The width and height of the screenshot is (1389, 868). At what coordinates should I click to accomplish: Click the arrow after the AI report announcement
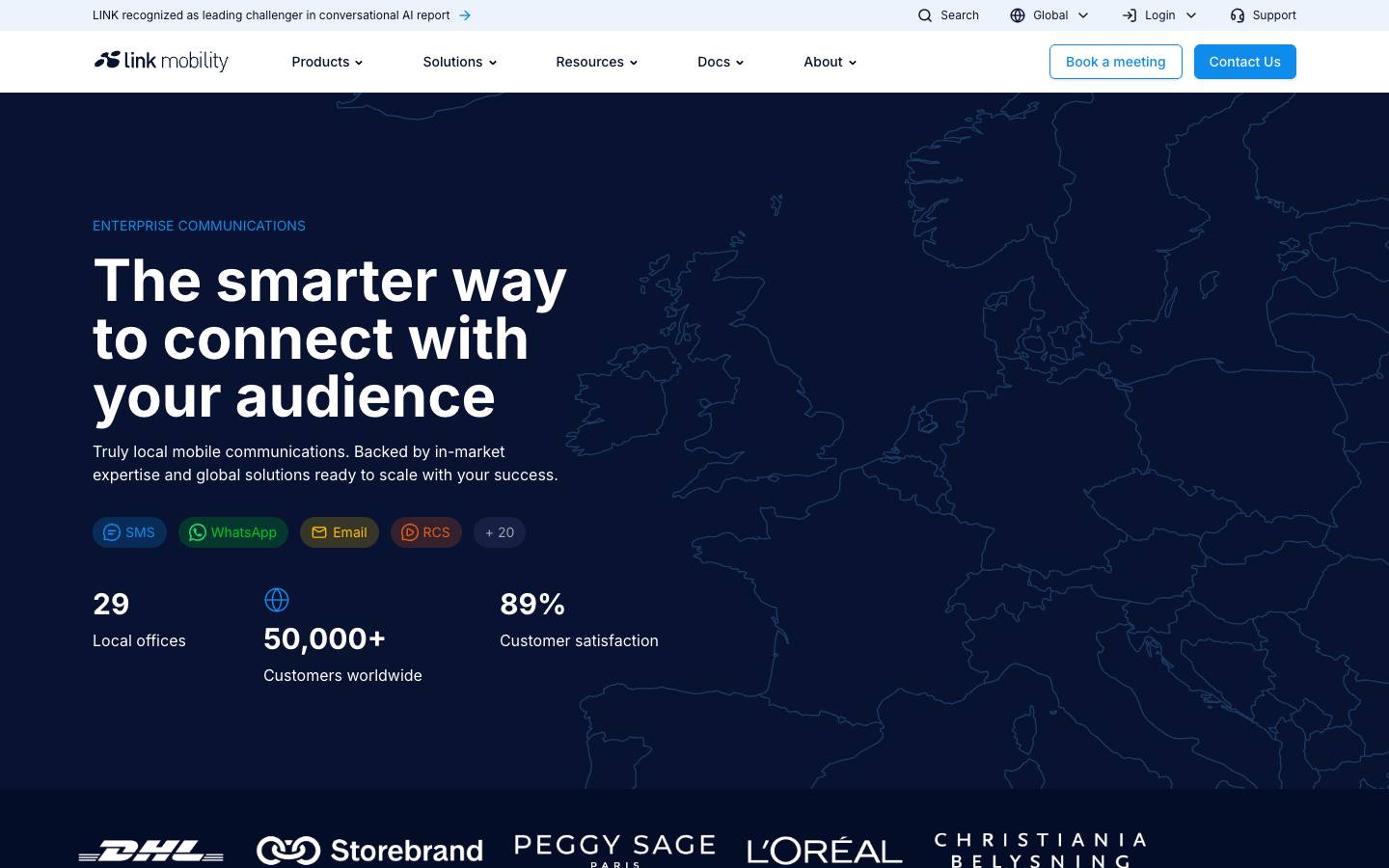tap(465, 15)
